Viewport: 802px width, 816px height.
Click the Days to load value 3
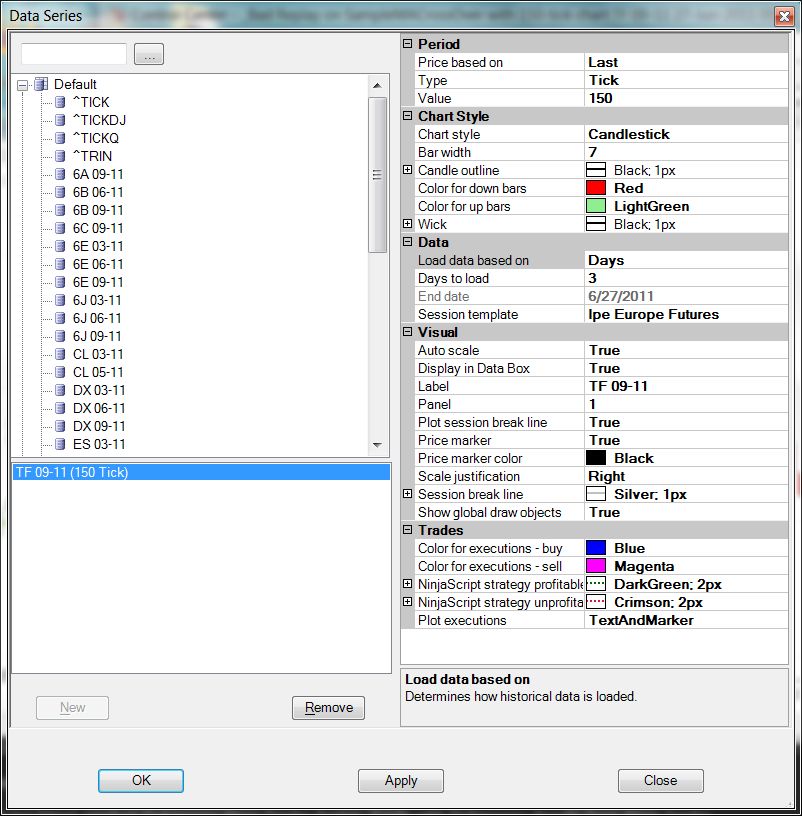point(686,278)
